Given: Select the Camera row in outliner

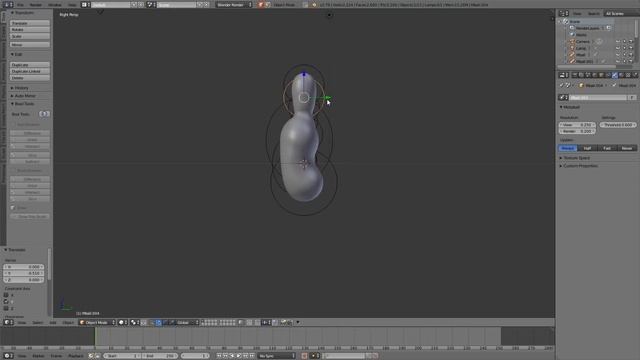Looking at the screenshot, I should pos(582,42).
